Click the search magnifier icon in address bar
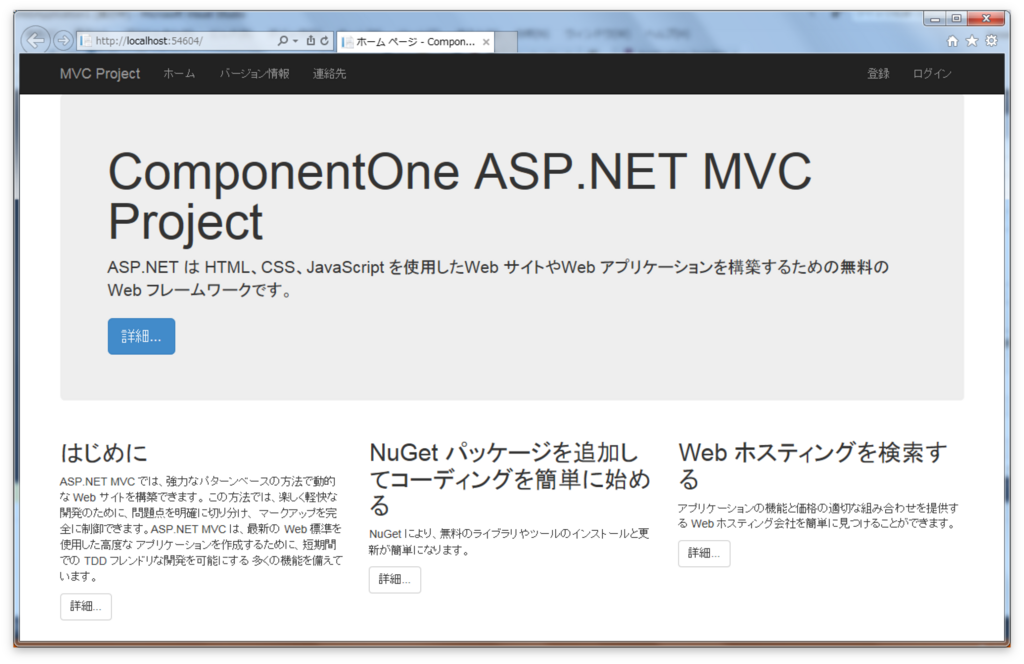 [x=283, y=40]
